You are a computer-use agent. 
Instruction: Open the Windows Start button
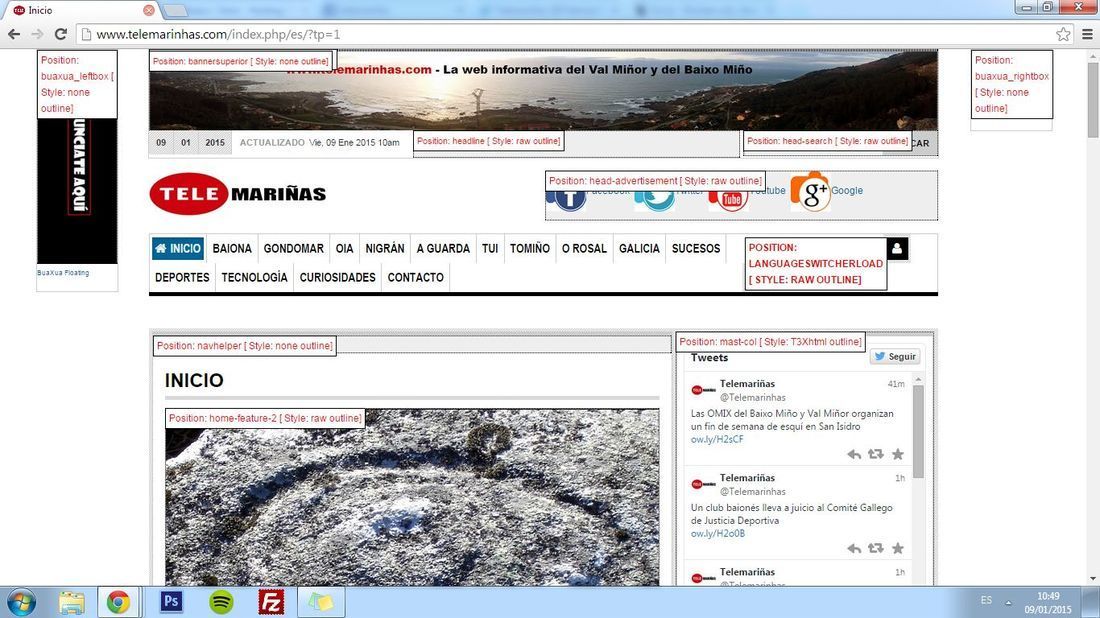pyautogui.click(x=21, y=602)
